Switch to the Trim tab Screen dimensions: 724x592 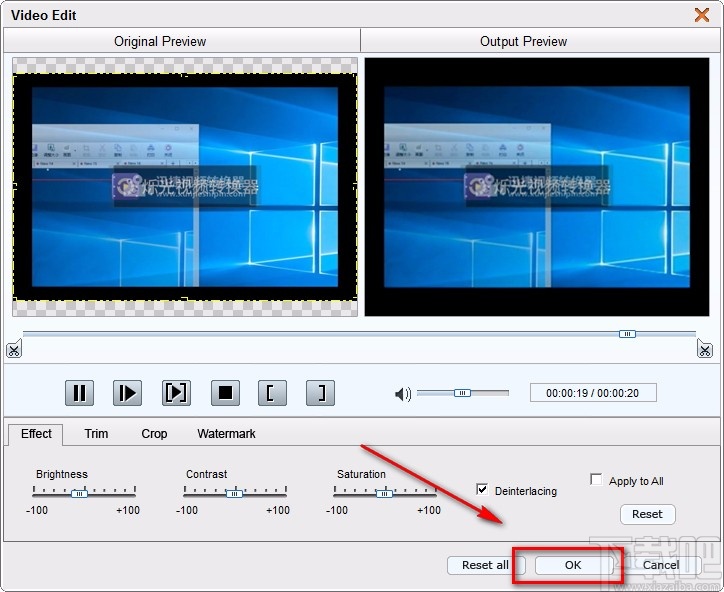(x=96, y=434)
